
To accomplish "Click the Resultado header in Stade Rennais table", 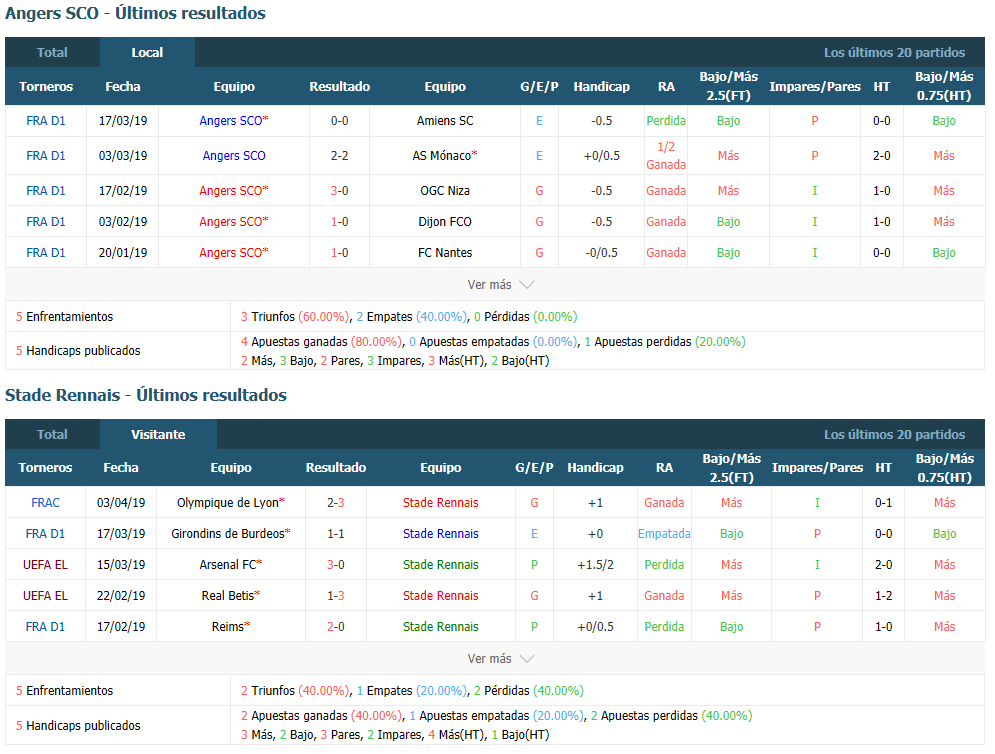I will coord(336,468).
